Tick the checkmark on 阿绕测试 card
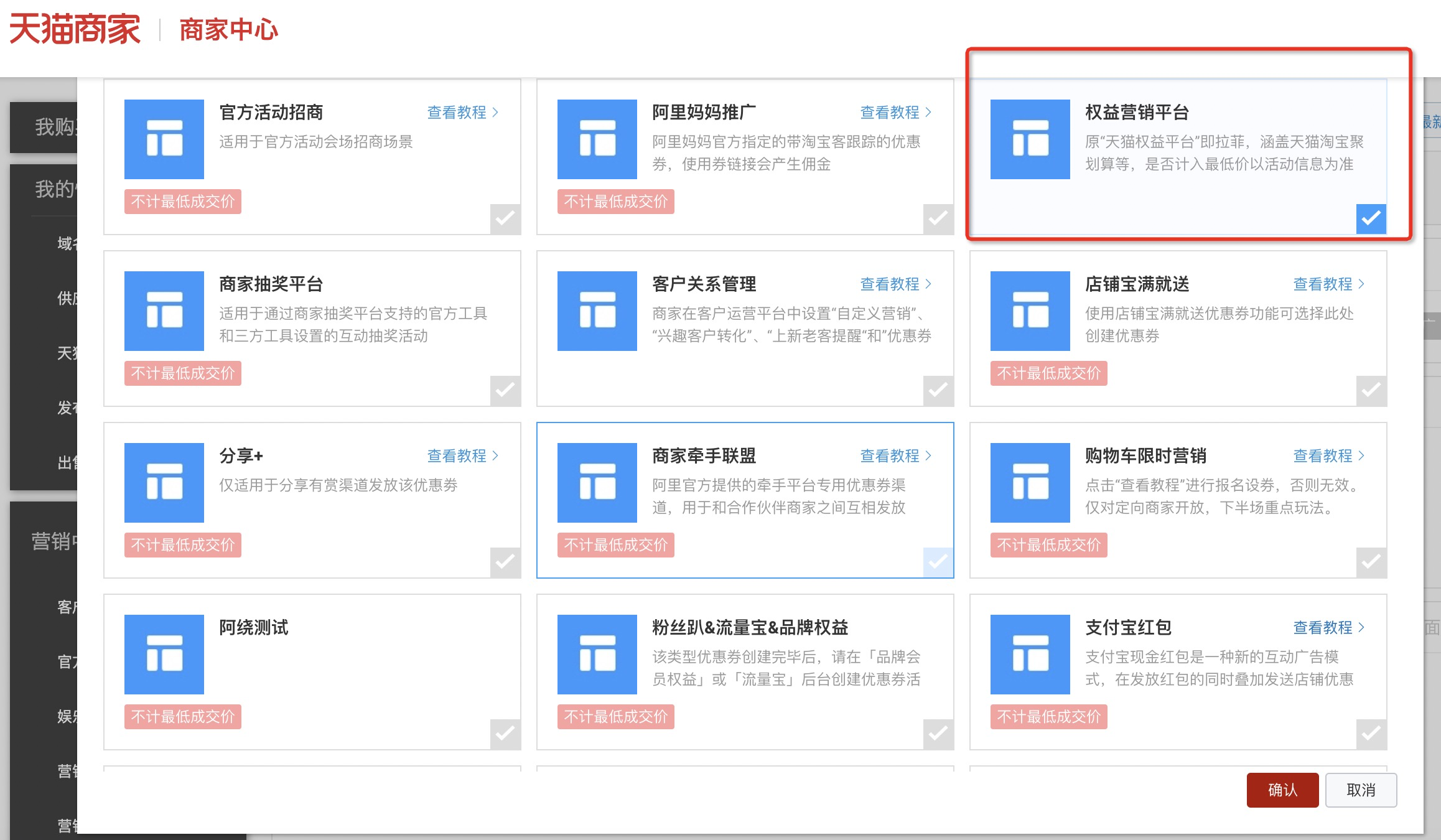The image size is (1441, 840). [x=505, y=734]
